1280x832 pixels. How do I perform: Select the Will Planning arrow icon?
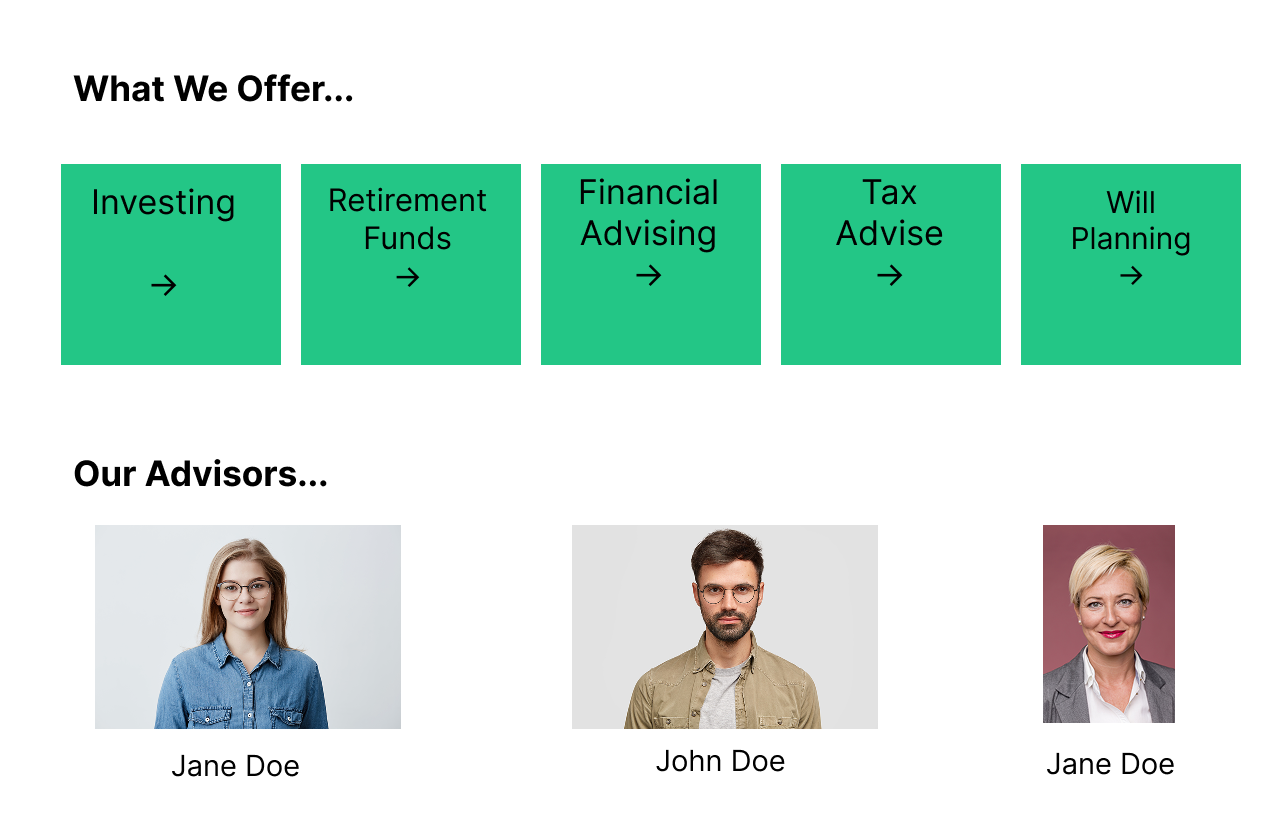pos(1131,275)
